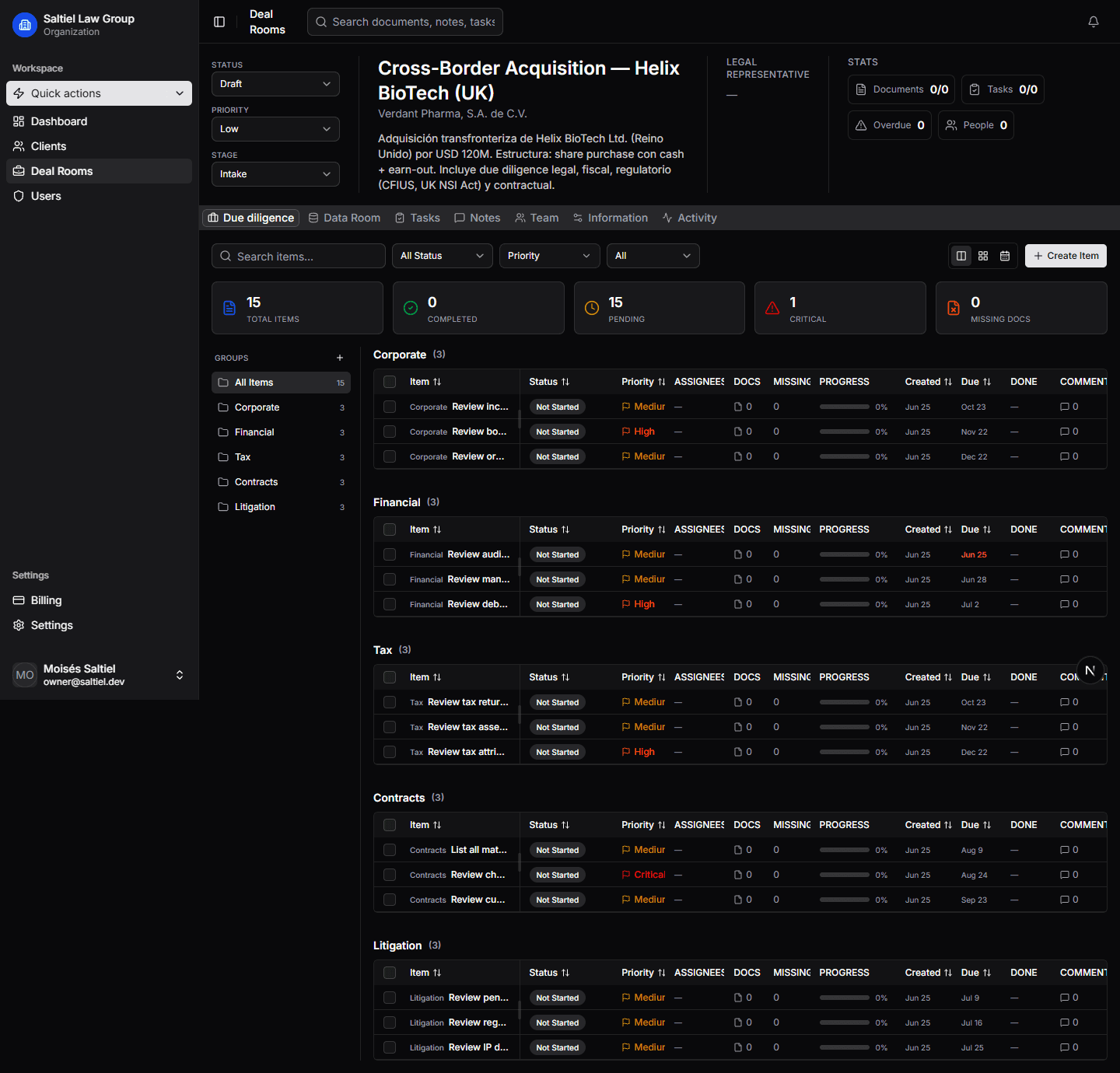Select all Corporate items header checkbox
1120x1073 pixels.
(390, 382)
